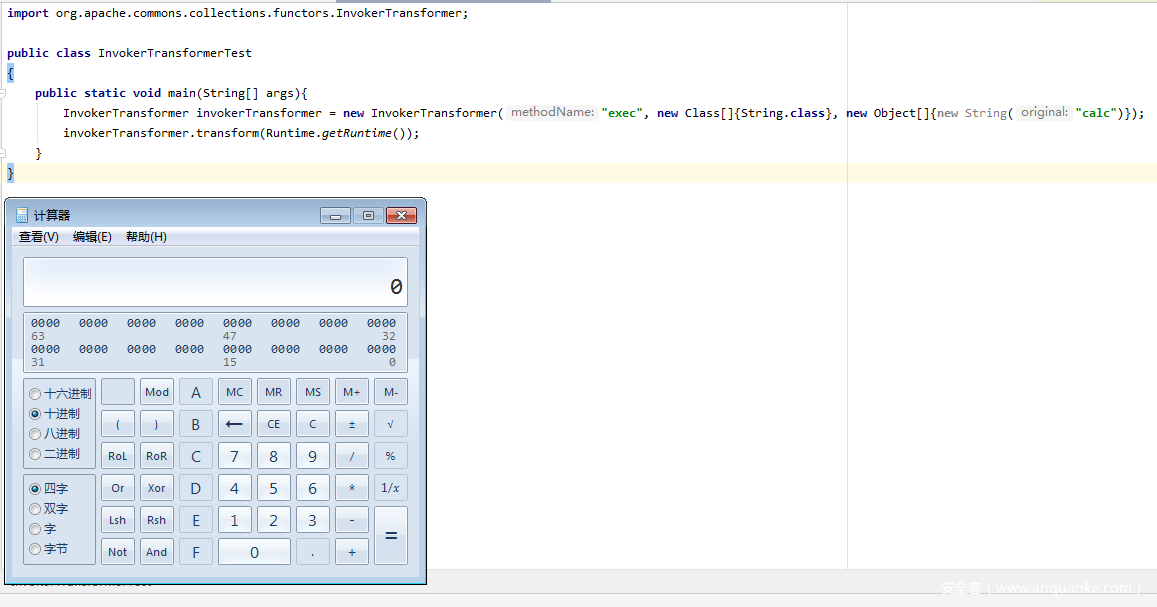Screen dimensions: 1157x607
Task: Click the calculator result display field
Action: pos(215,283)
